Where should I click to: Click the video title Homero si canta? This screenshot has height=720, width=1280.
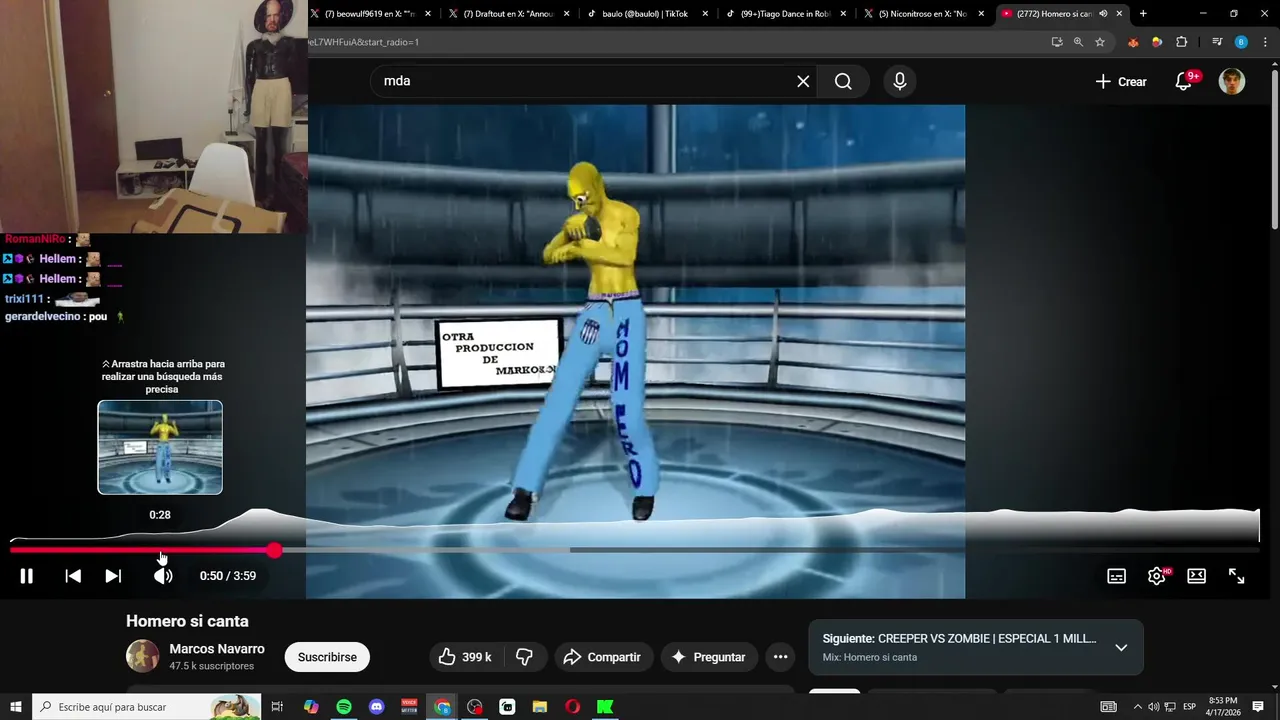pyautogui.click(x=187, y=621)
